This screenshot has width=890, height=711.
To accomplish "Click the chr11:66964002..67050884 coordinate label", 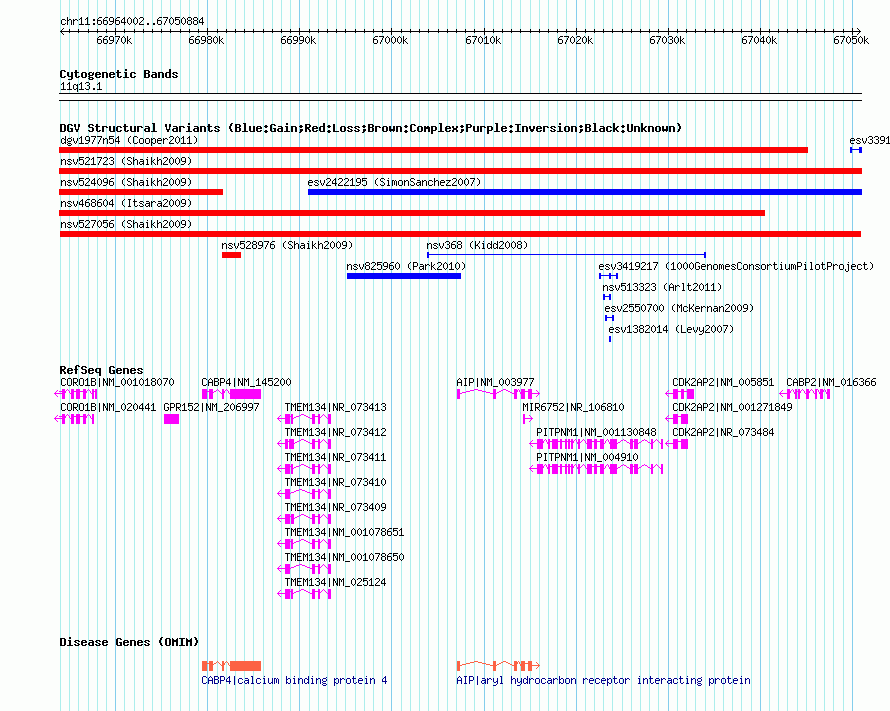I will (x=132, y=22).
